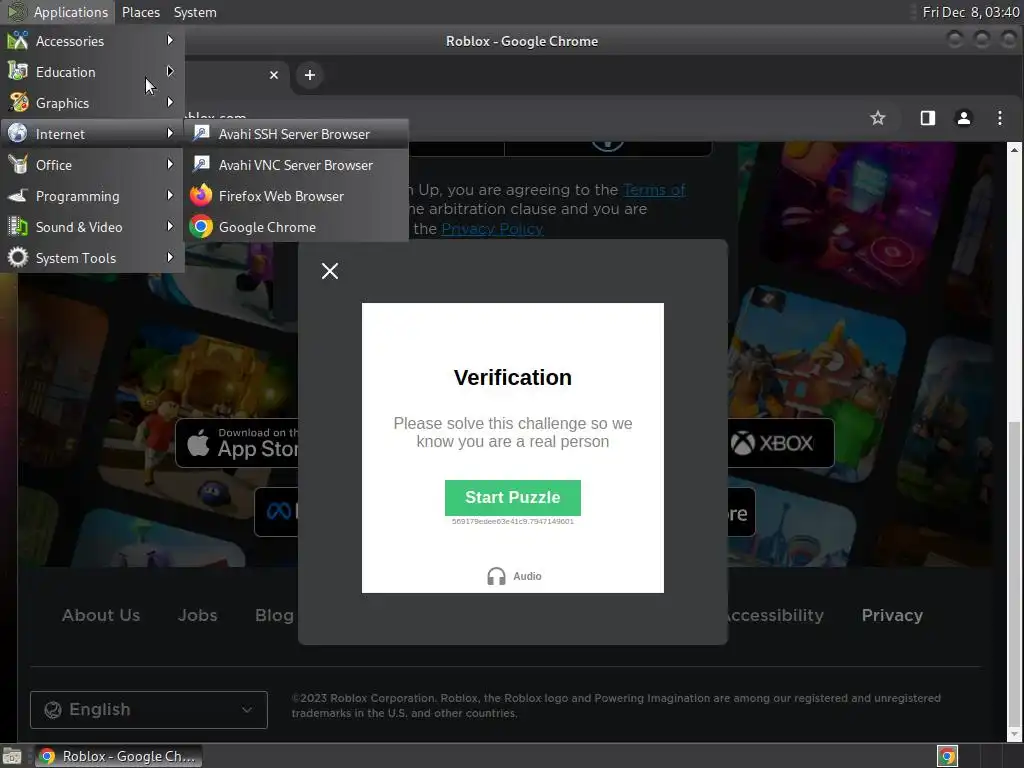The width and height of the screenshot is (1024, 768).
Task: Open the Places menu in top panel
Action: tap(140, 12)
